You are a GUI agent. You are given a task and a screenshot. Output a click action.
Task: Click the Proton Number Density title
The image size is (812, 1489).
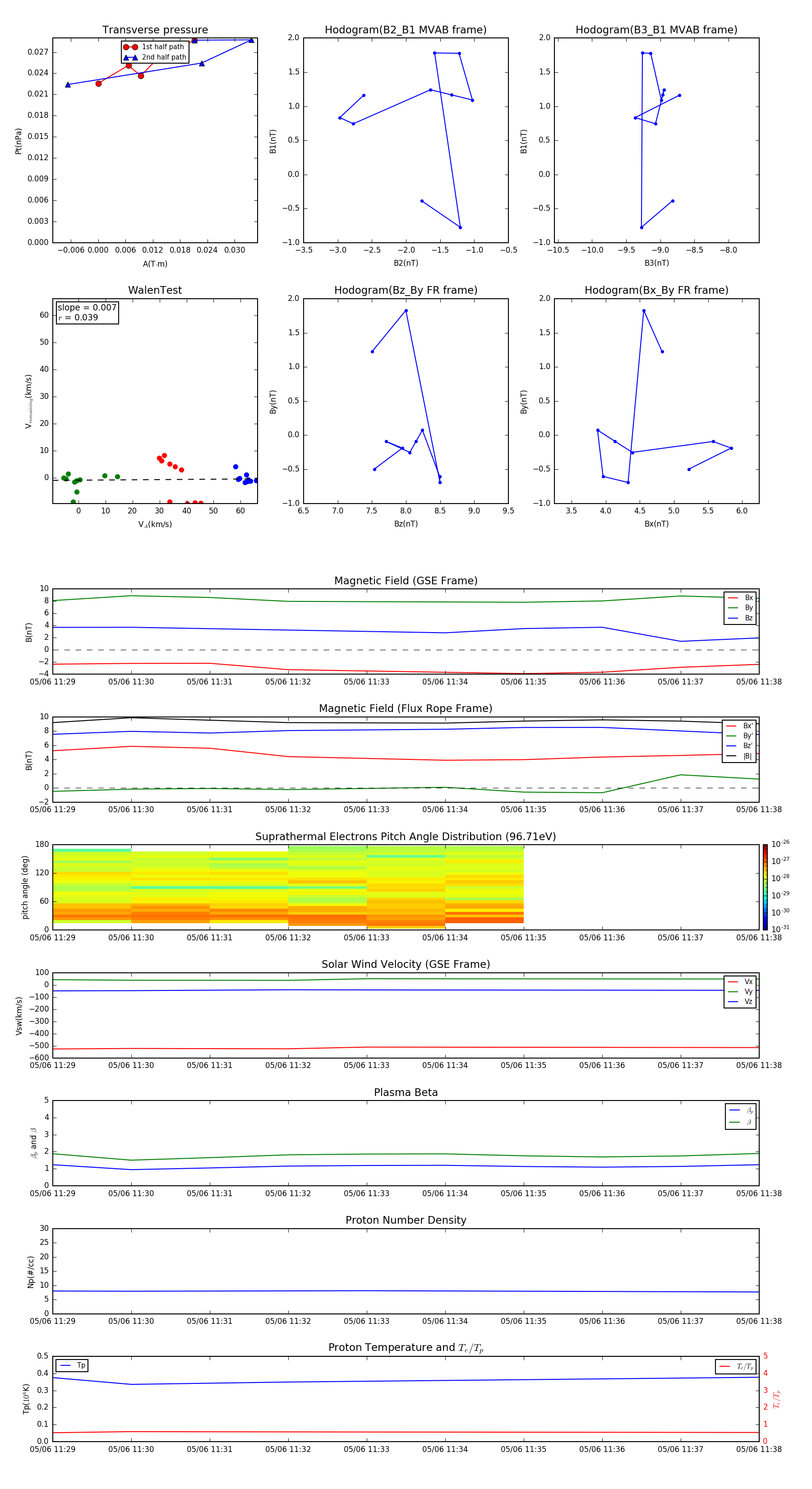(406, 1220)
